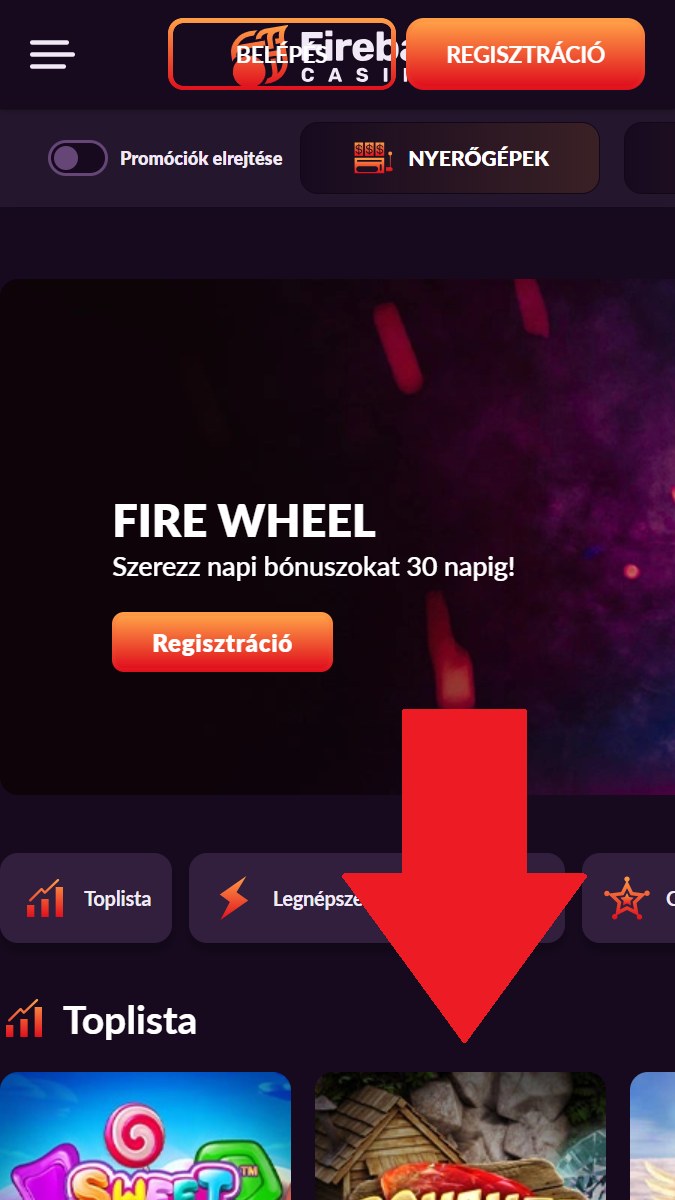Image resolution: width=675 pixels, height=1200 pixels.
Task: Click the bar chart icon in Toplista chip
Action: click(46, 898)
